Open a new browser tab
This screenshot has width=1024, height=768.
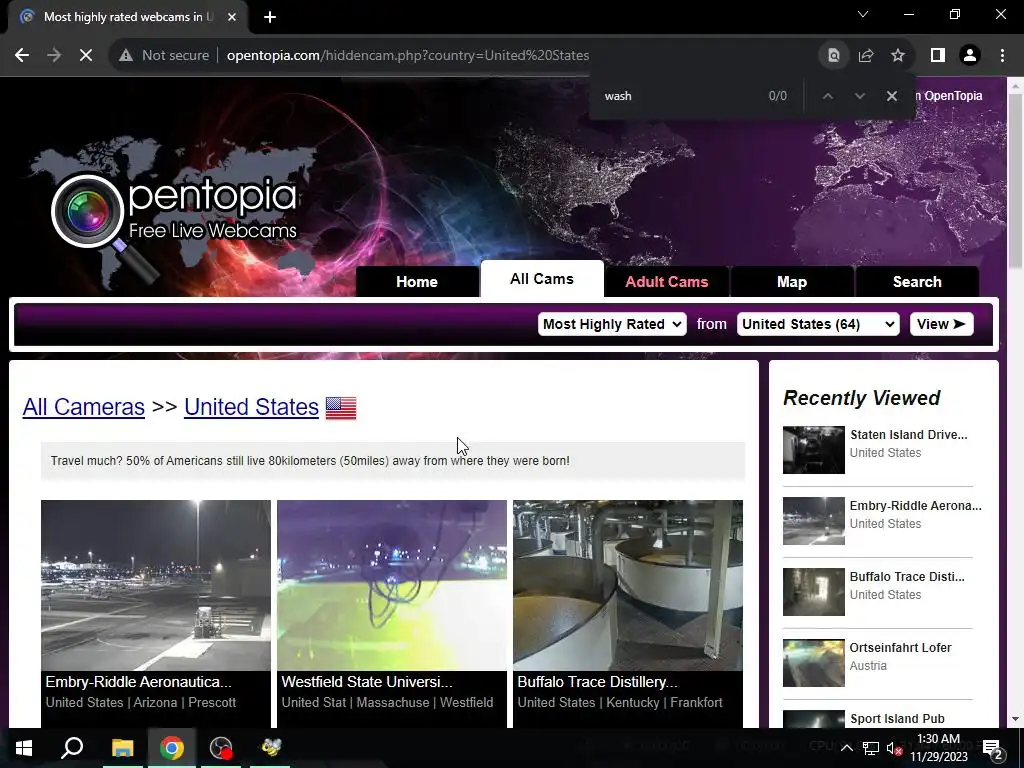270,17
